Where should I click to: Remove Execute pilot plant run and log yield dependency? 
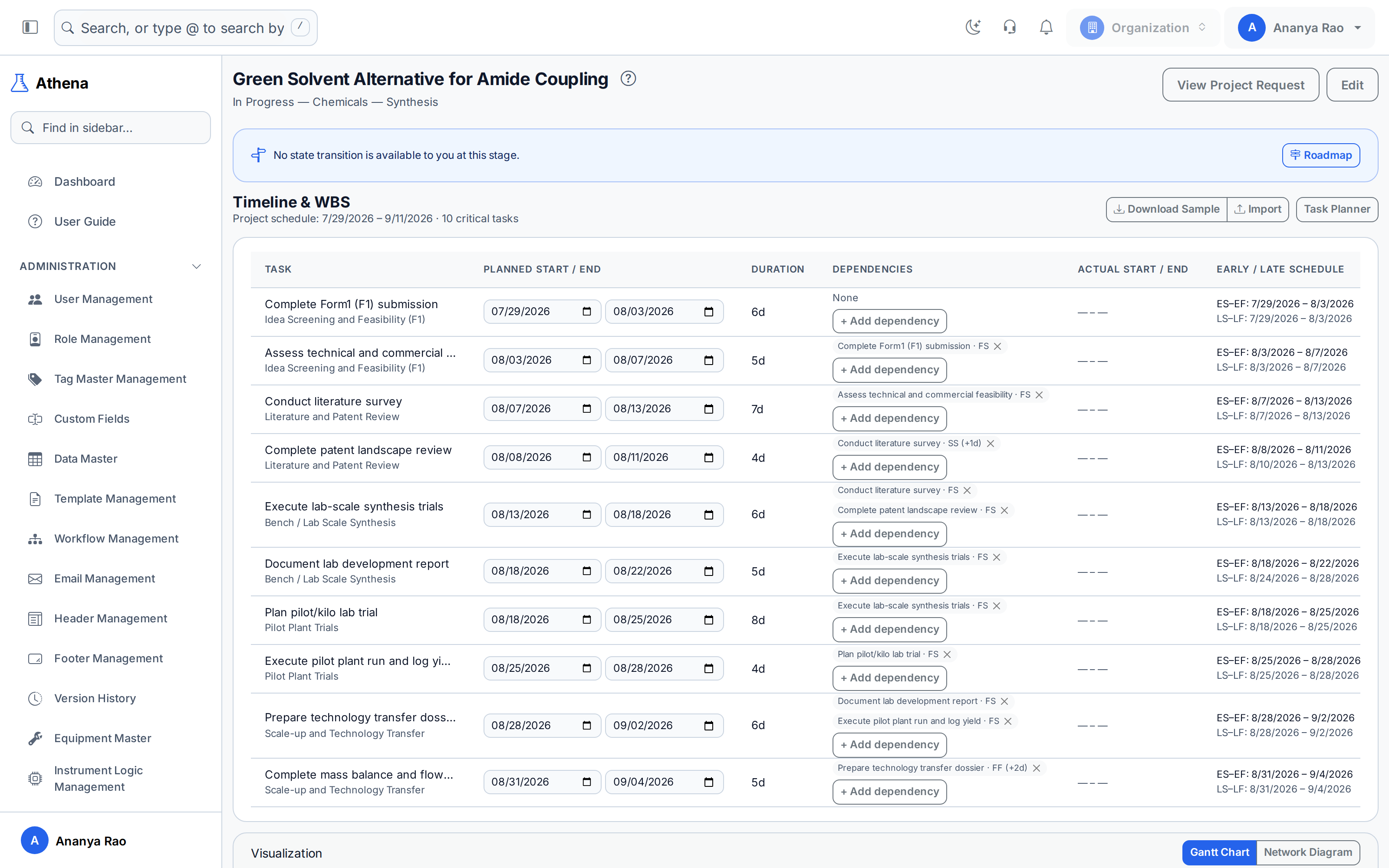point(1008,721)
